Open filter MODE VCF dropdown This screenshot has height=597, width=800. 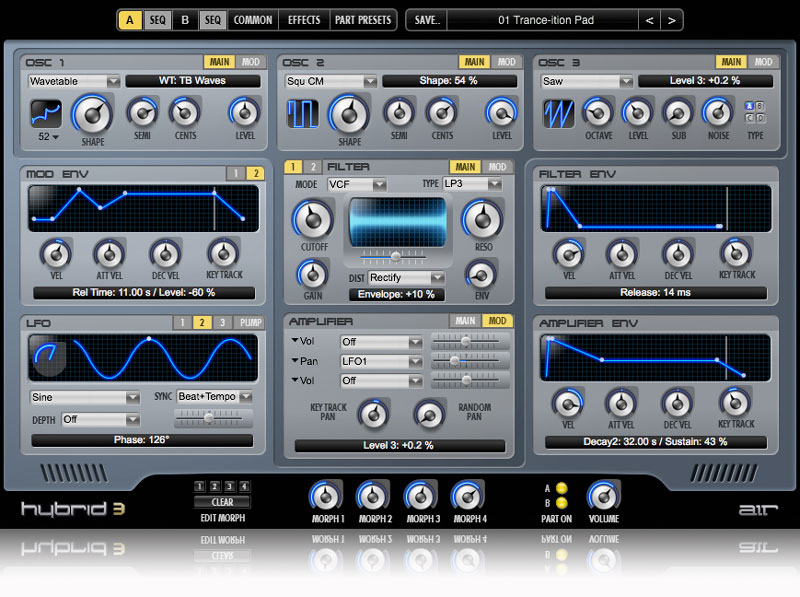pyautogui.click(x=357, y=184)
